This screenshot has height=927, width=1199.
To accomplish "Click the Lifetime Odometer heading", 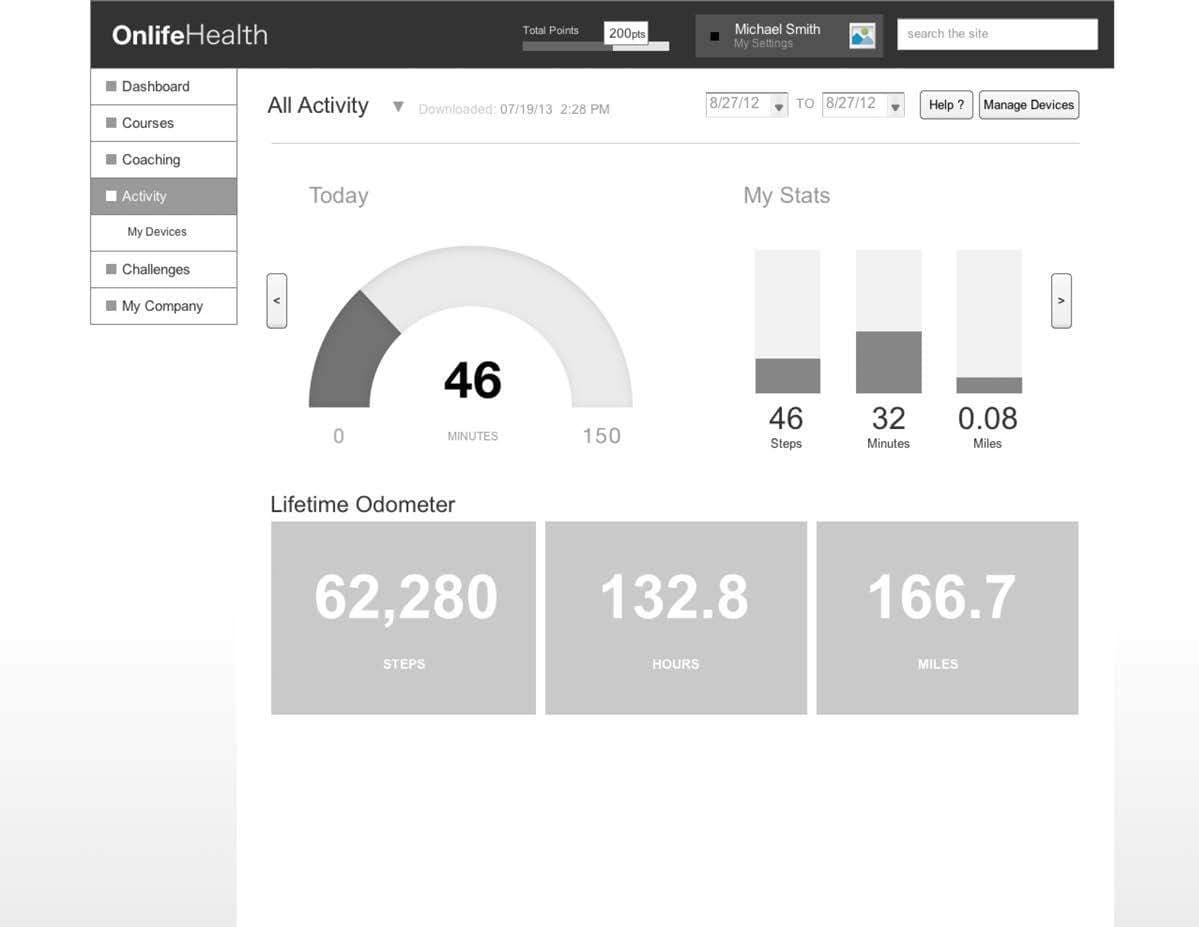I will [362, 505].
